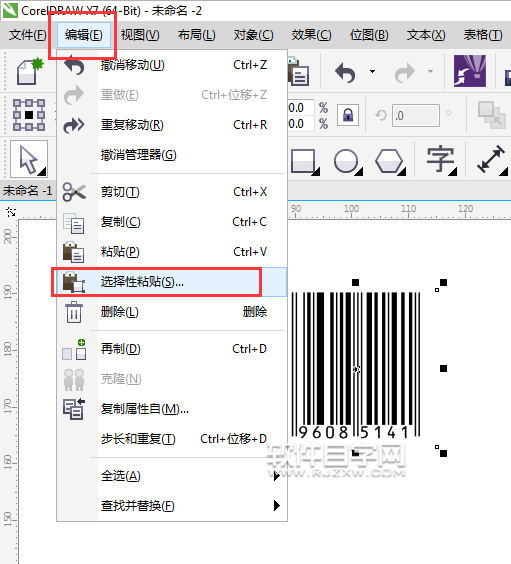
Task: Choose 选择性粘贴(S)... menu entry
Action: 172,282
